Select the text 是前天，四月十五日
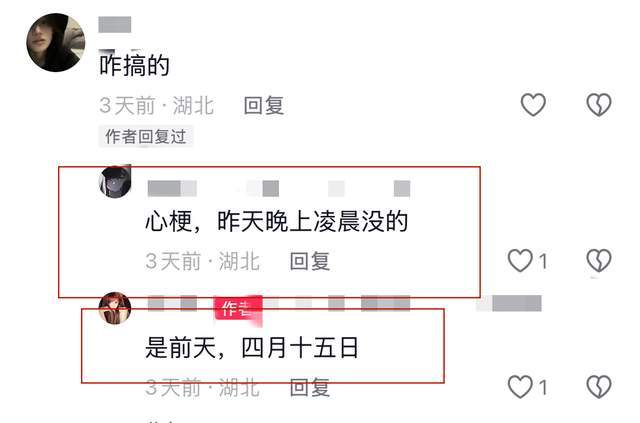This screenshot has height=423, width=640. [x=252, y=348]
